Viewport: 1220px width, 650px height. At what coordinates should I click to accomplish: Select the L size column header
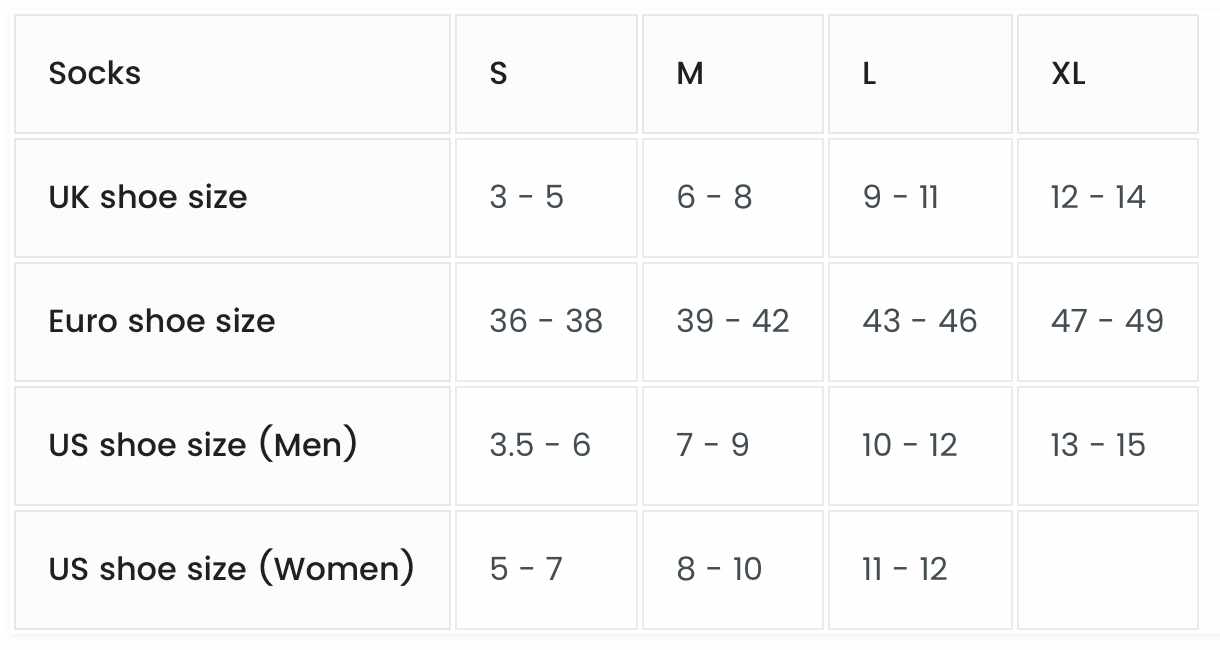[x=920, y=74]
